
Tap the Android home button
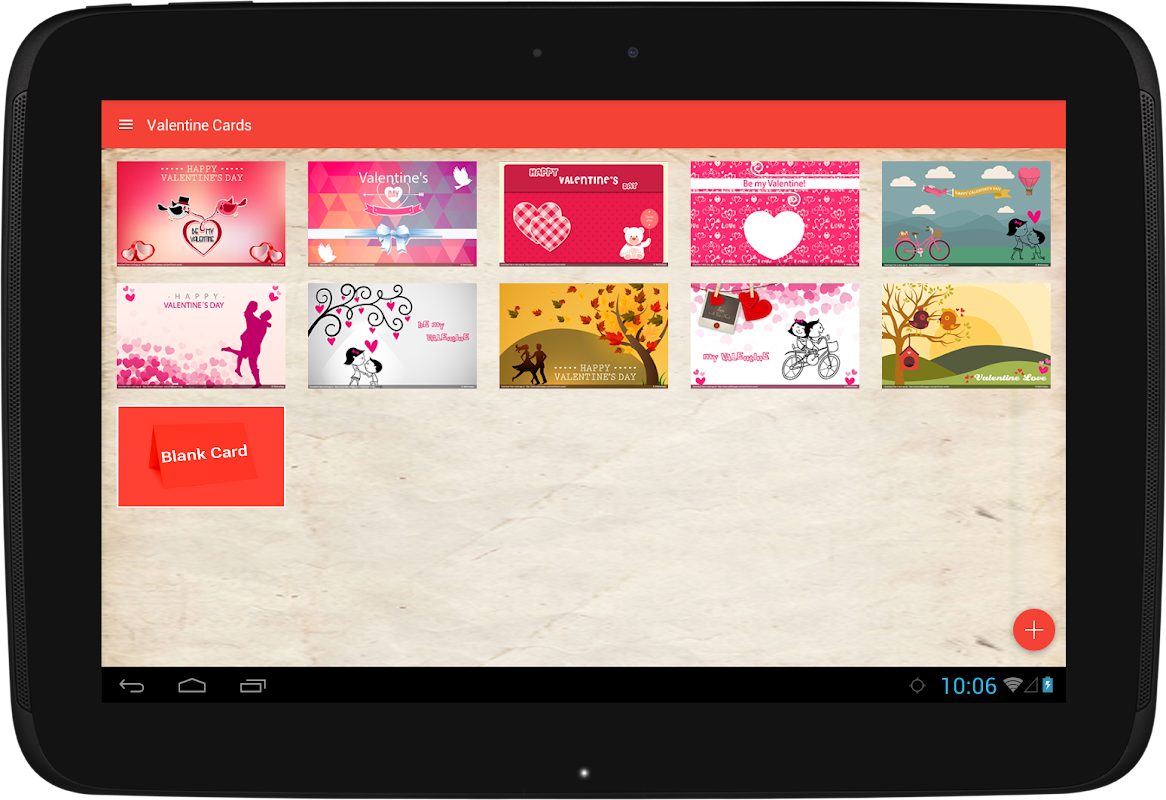tap(192, 686)
